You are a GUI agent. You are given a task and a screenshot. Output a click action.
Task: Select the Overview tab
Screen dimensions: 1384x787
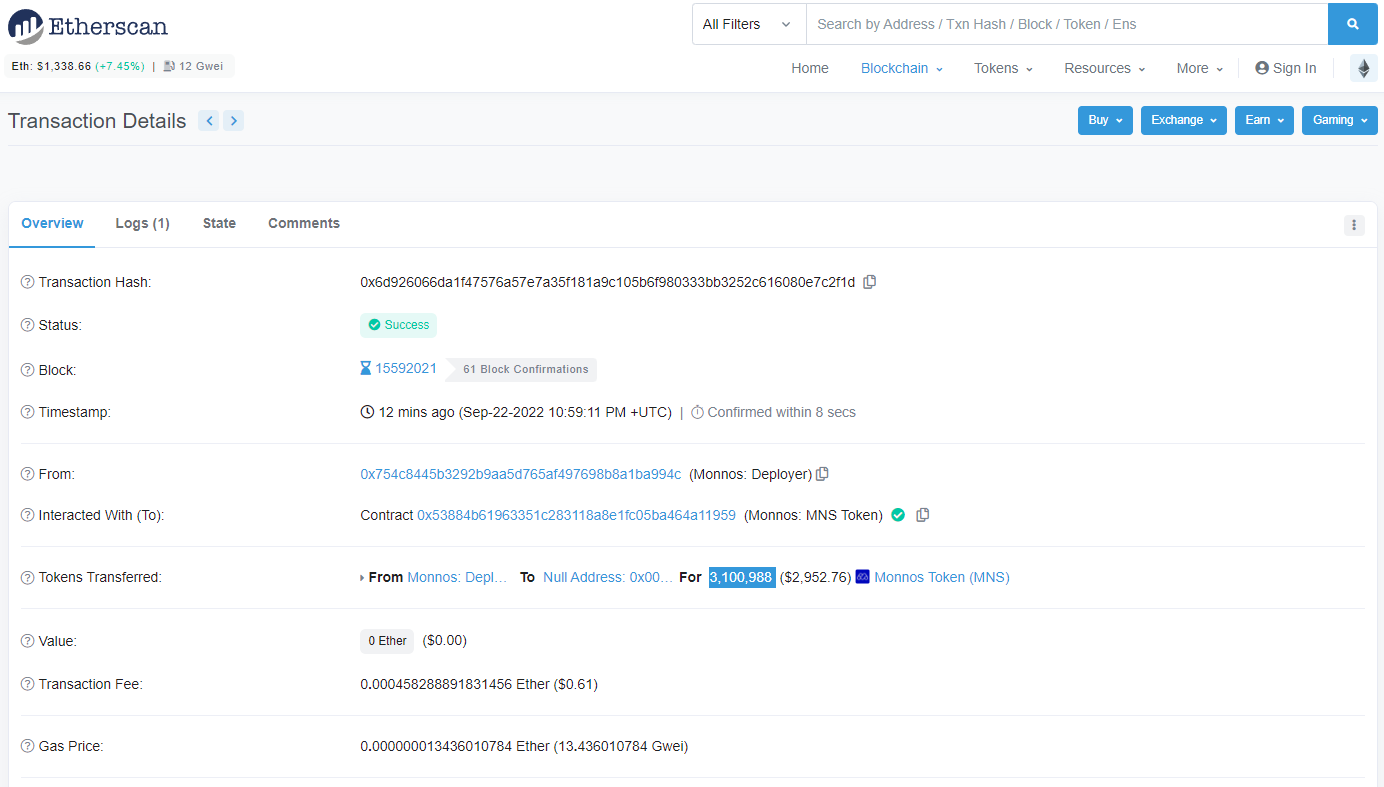point(52,224)
